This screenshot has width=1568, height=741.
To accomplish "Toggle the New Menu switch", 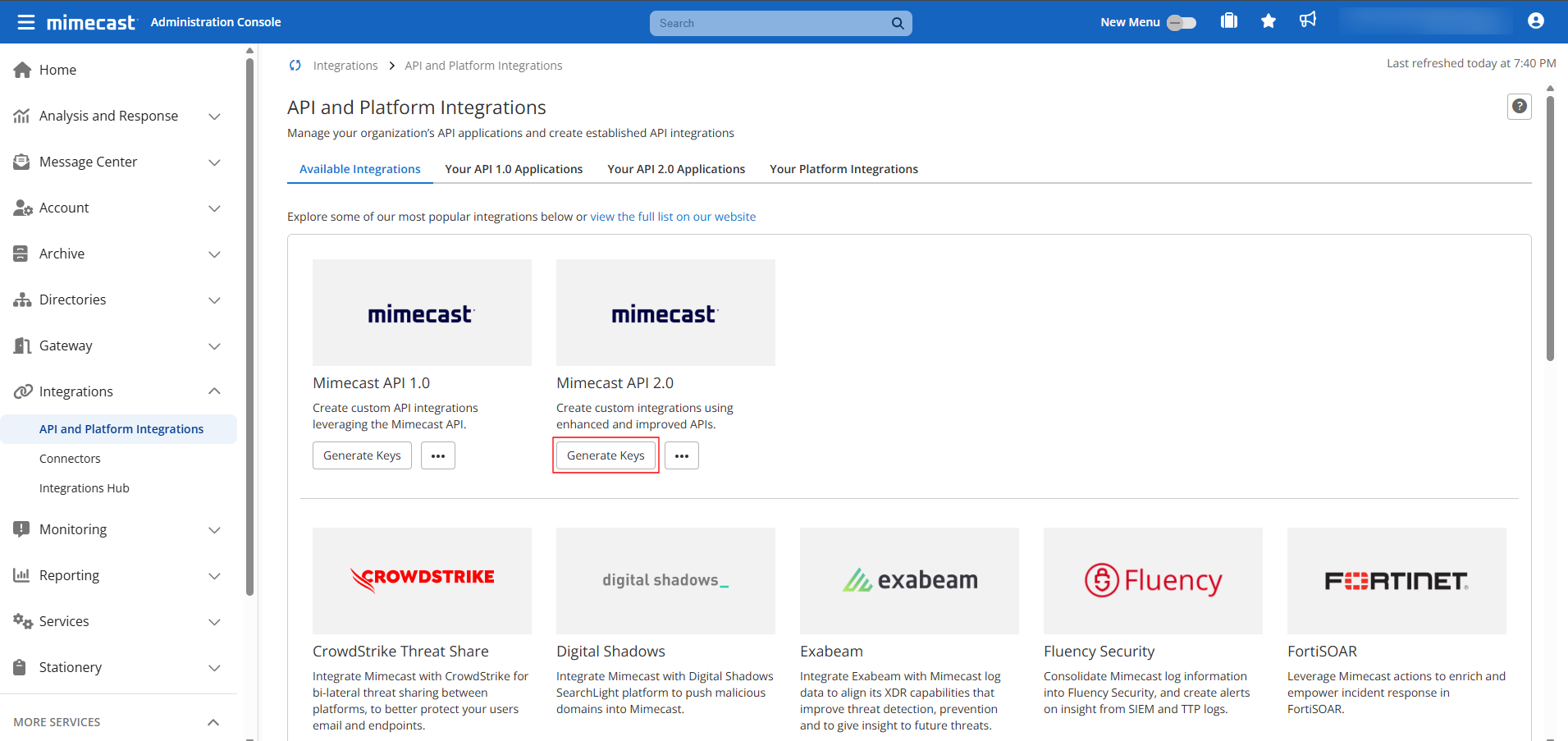I will pyautogui.click(x=1182, y=23).
